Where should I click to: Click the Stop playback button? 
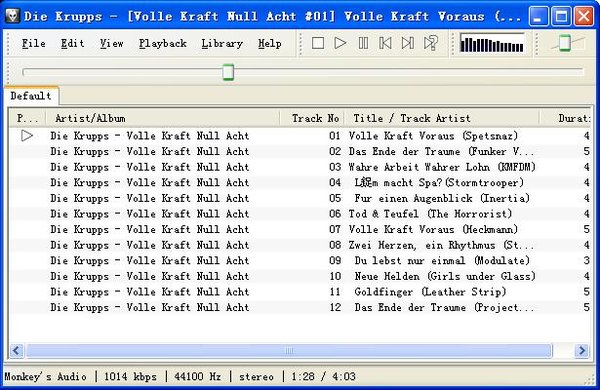pos(318,43)
